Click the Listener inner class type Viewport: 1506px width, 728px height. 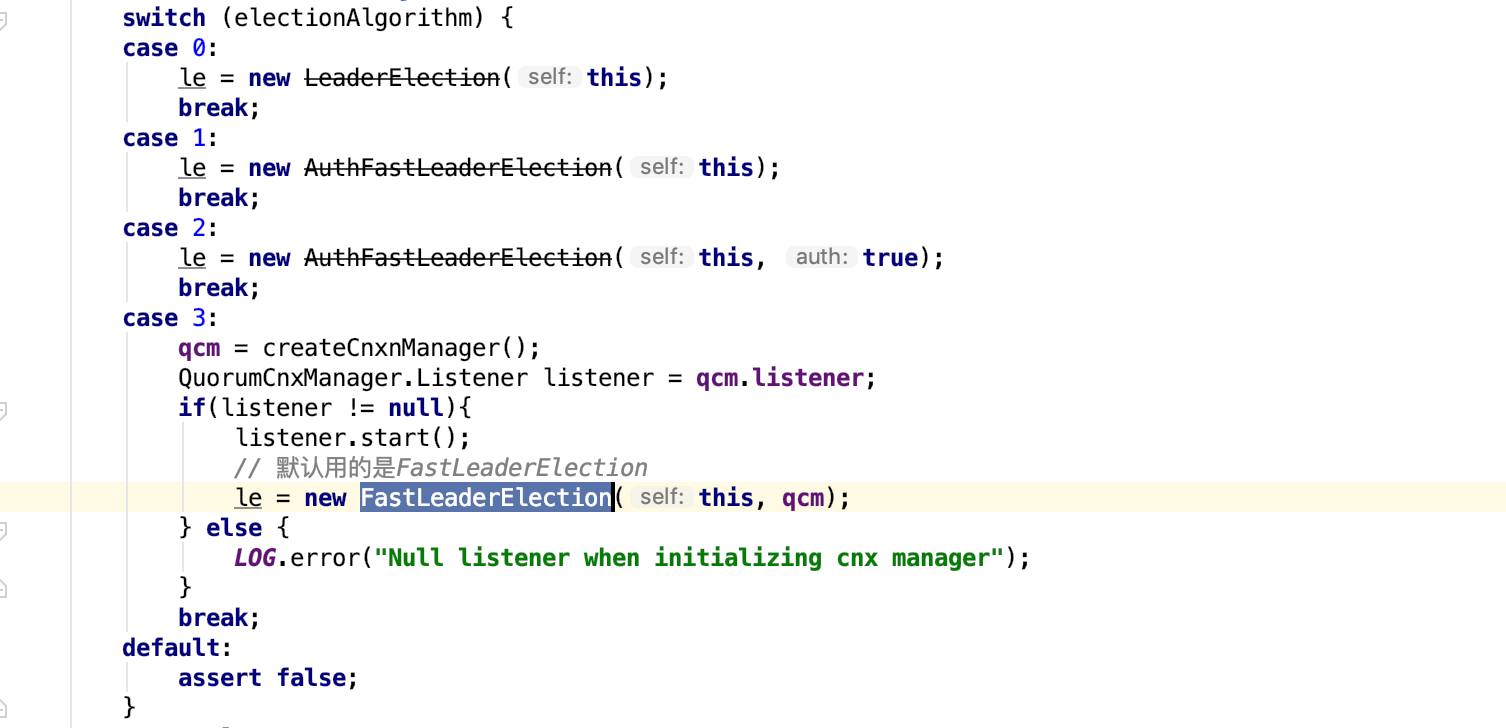click(471, 377)
